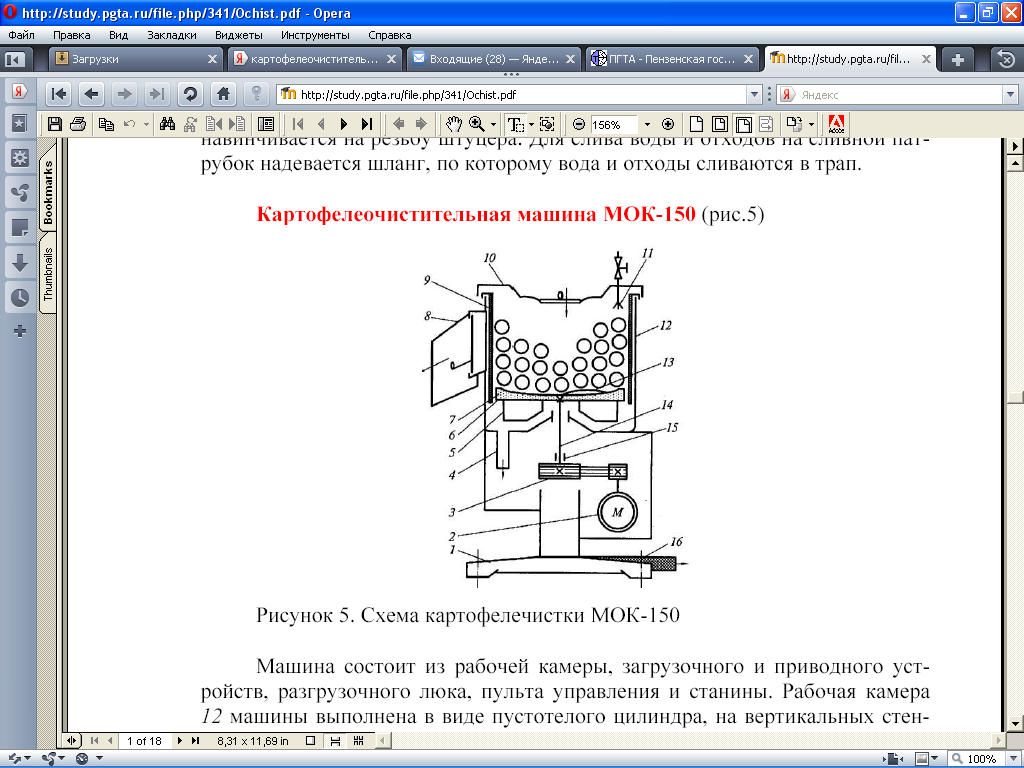Open the Инструменты menu
Image resolution: width=1024 pixels, height=768 pixels.
[x=315, y=35]
